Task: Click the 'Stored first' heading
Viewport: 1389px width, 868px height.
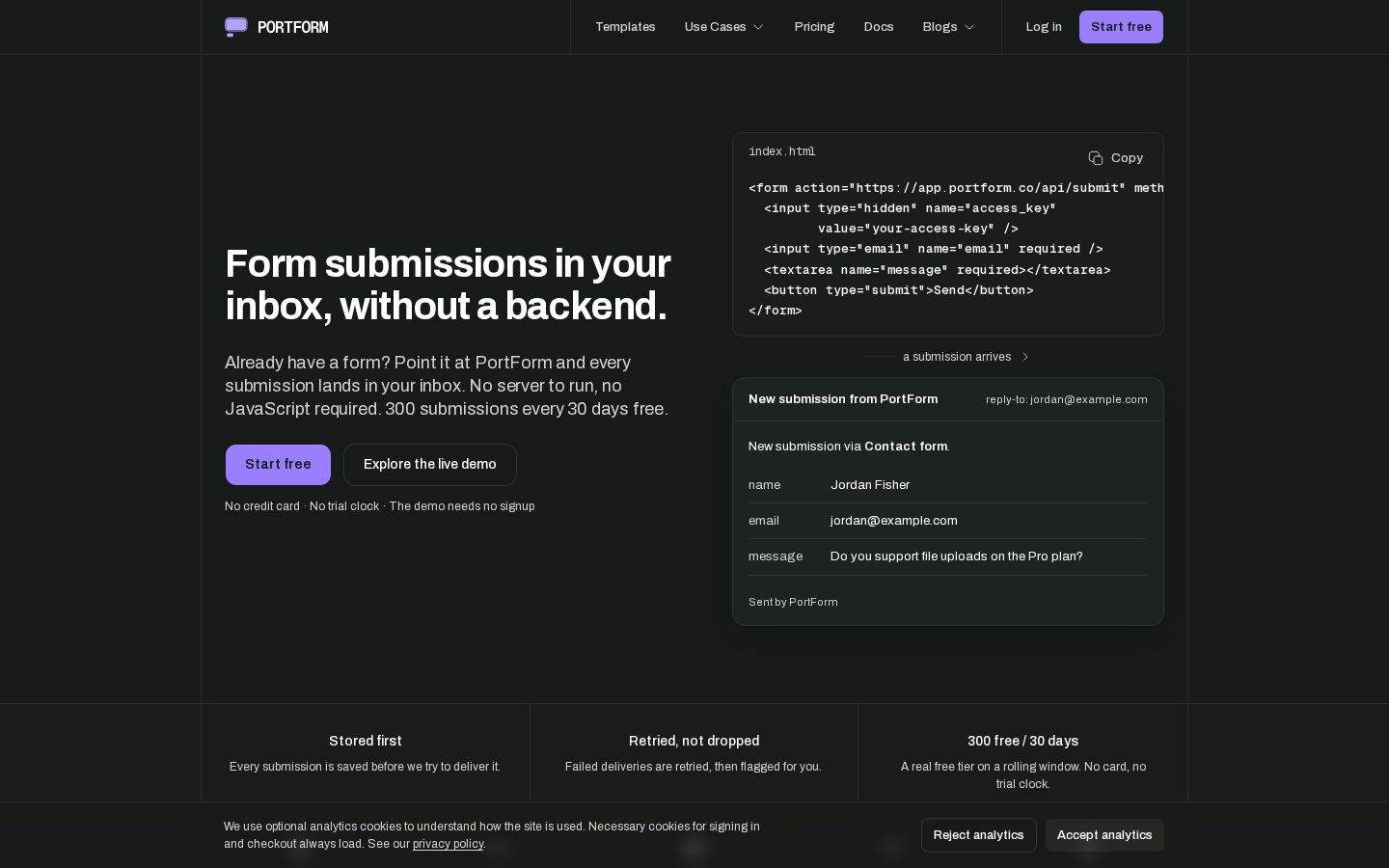Action: 366,741
